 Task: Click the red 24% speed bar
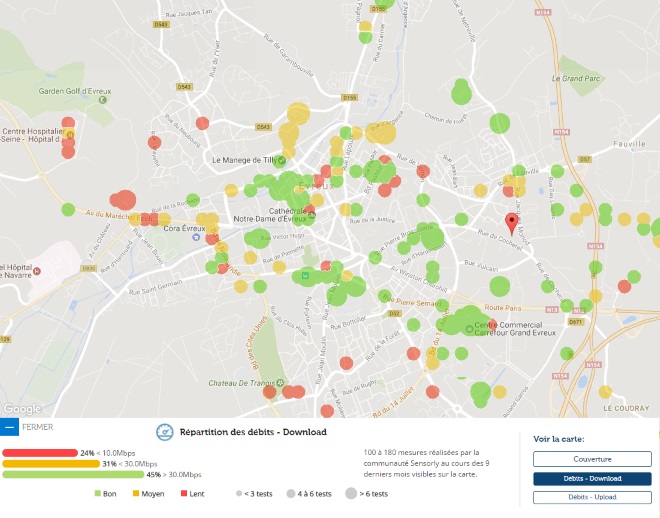click(x=39, y=453)
